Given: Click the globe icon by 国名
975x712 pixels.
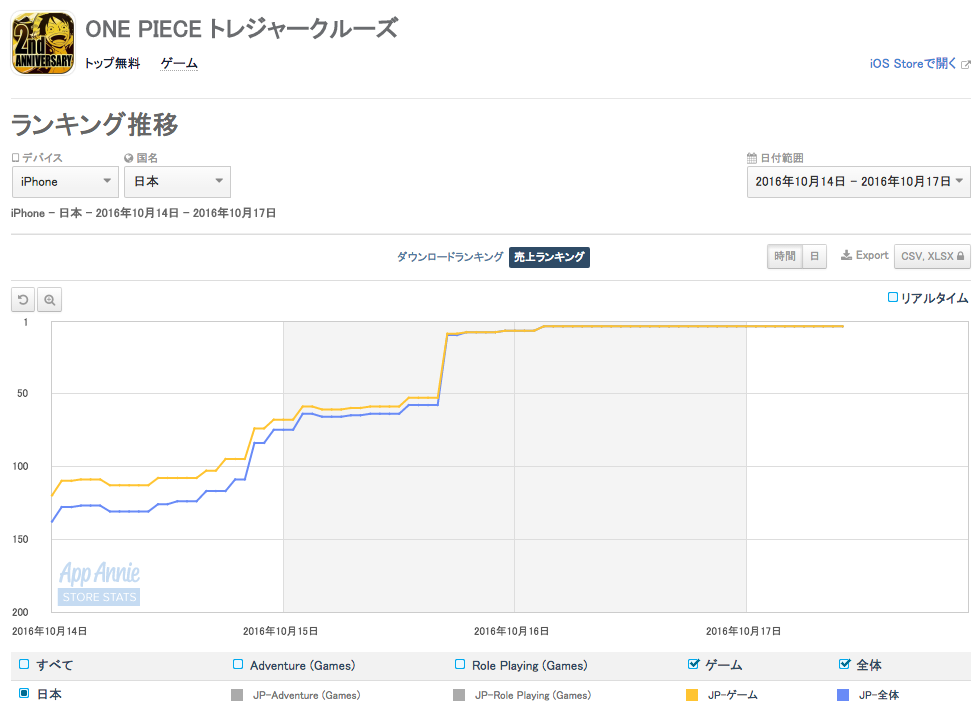Looking at the screenshot, I should pyautogui.click(x=129, y=158).
